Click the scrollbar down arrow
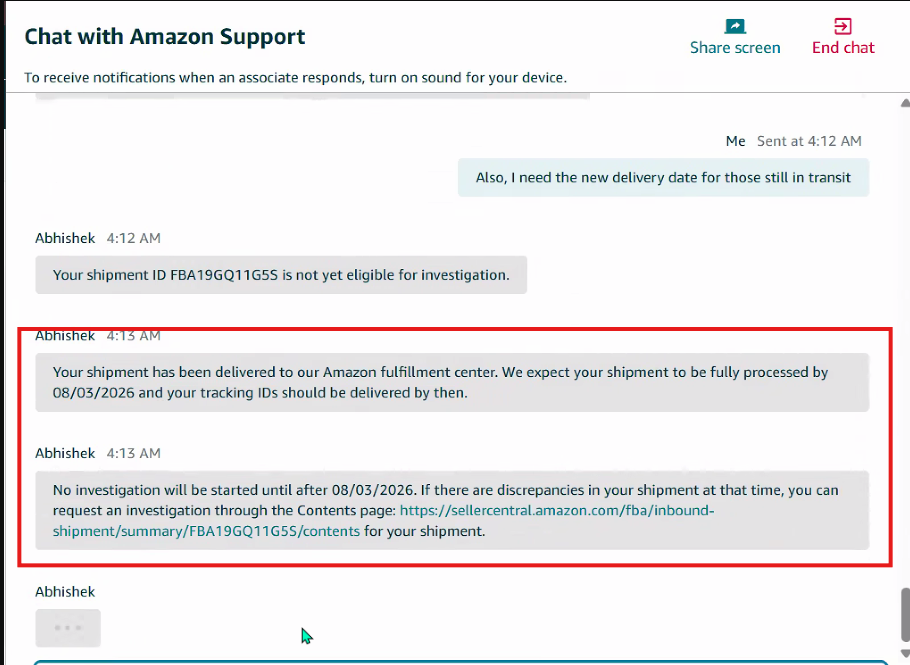Screen dimensions: 910x665 pos(905,653)
